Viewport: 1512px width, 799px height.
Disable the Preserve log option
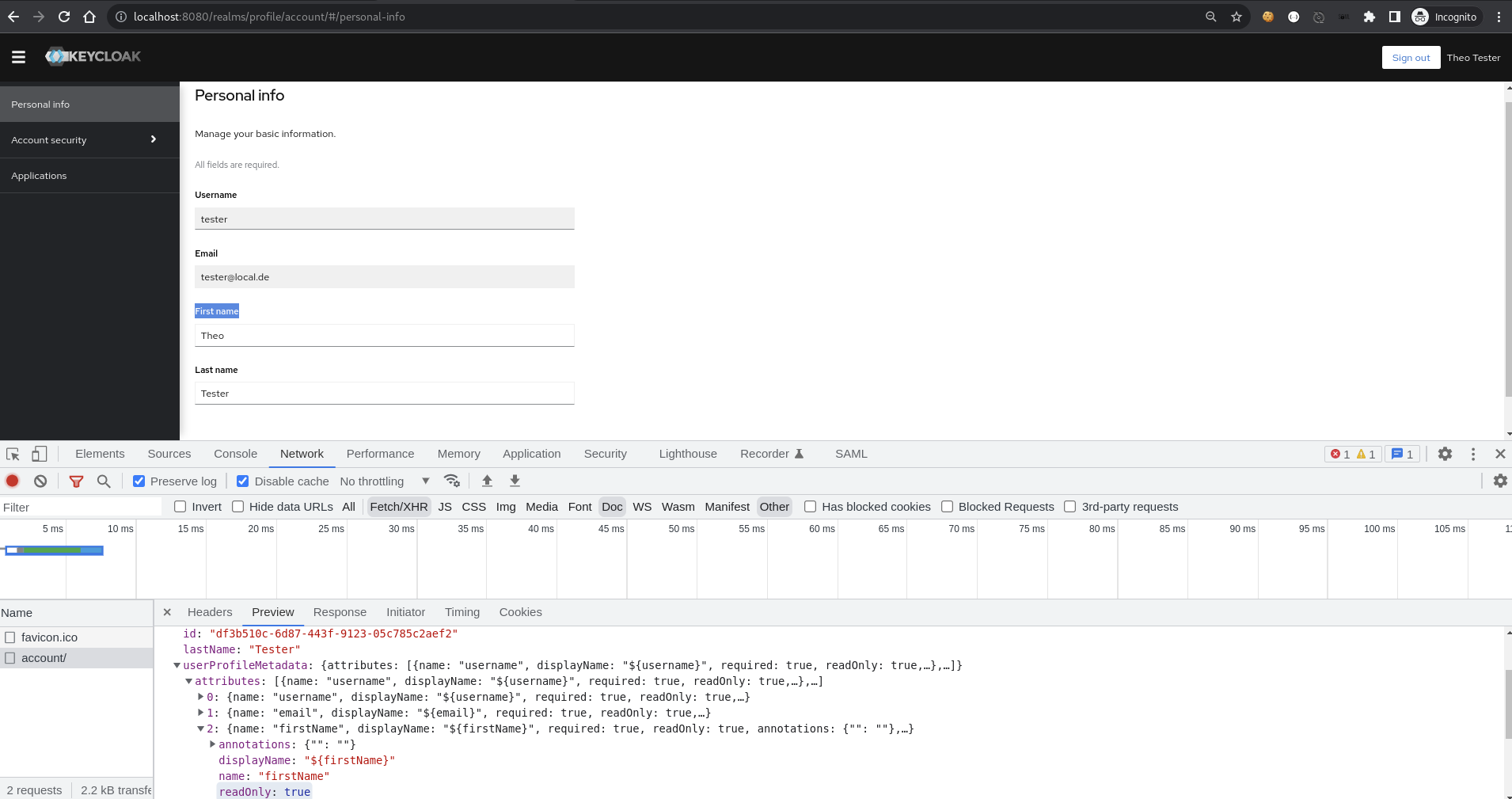(138, 481)
